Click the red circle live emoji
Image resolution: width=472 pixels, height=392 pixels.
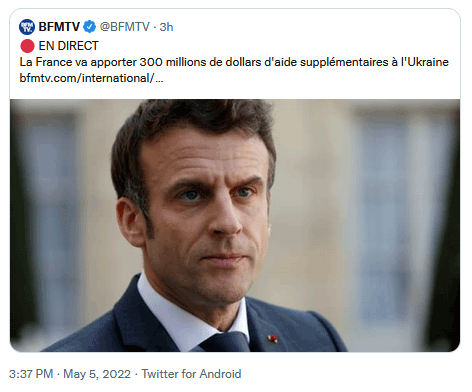[27, 46]
